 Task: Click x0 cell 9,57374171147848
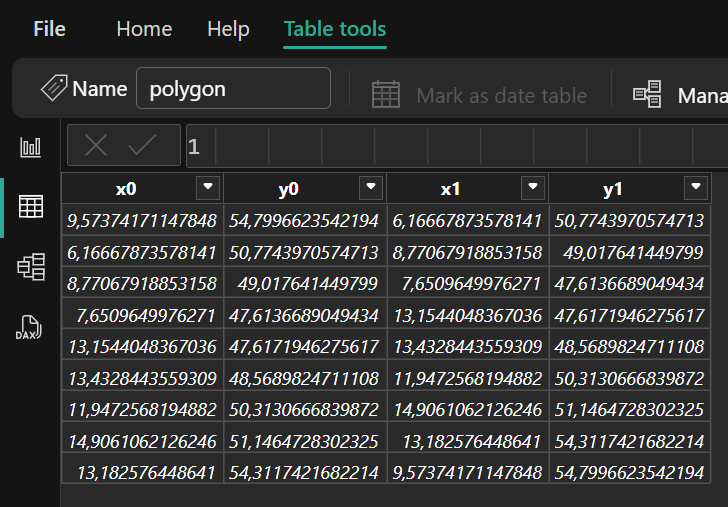[x=142, y=221]
